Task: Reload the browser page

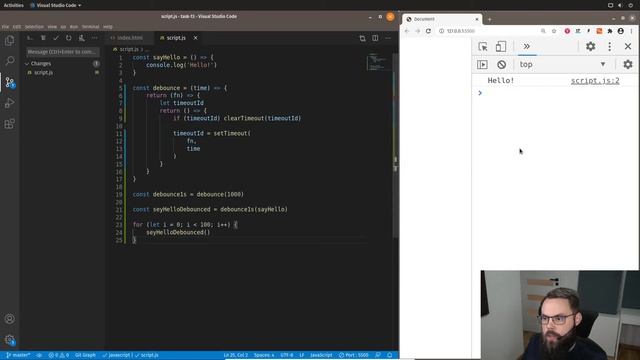Action: coord(428,31)
